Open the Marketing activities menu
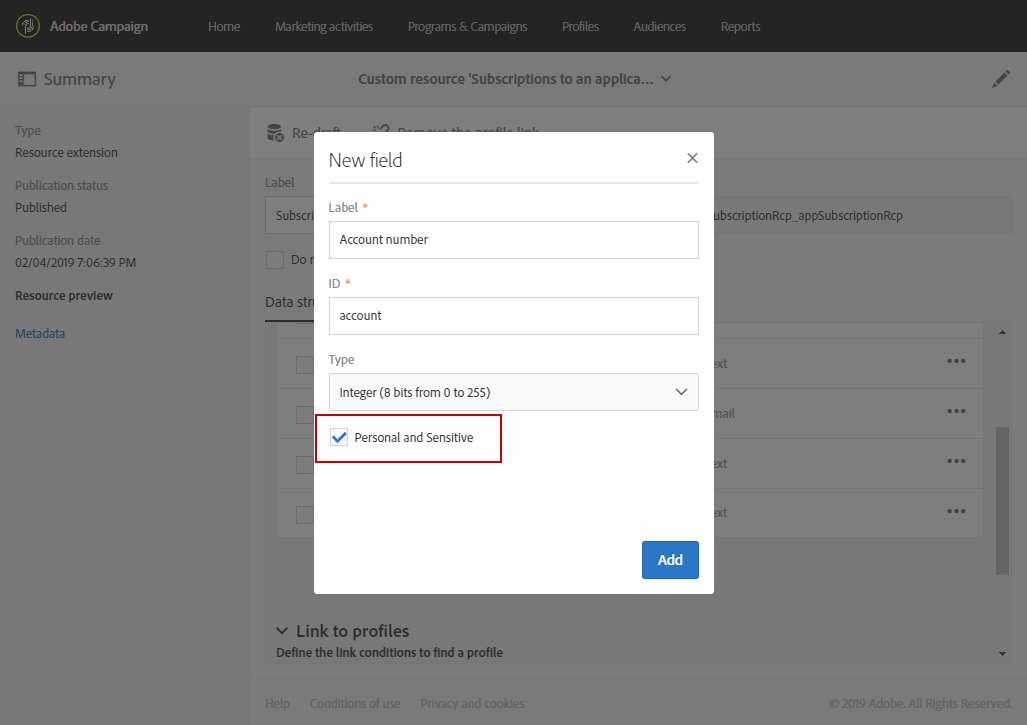 coord(324,26)
